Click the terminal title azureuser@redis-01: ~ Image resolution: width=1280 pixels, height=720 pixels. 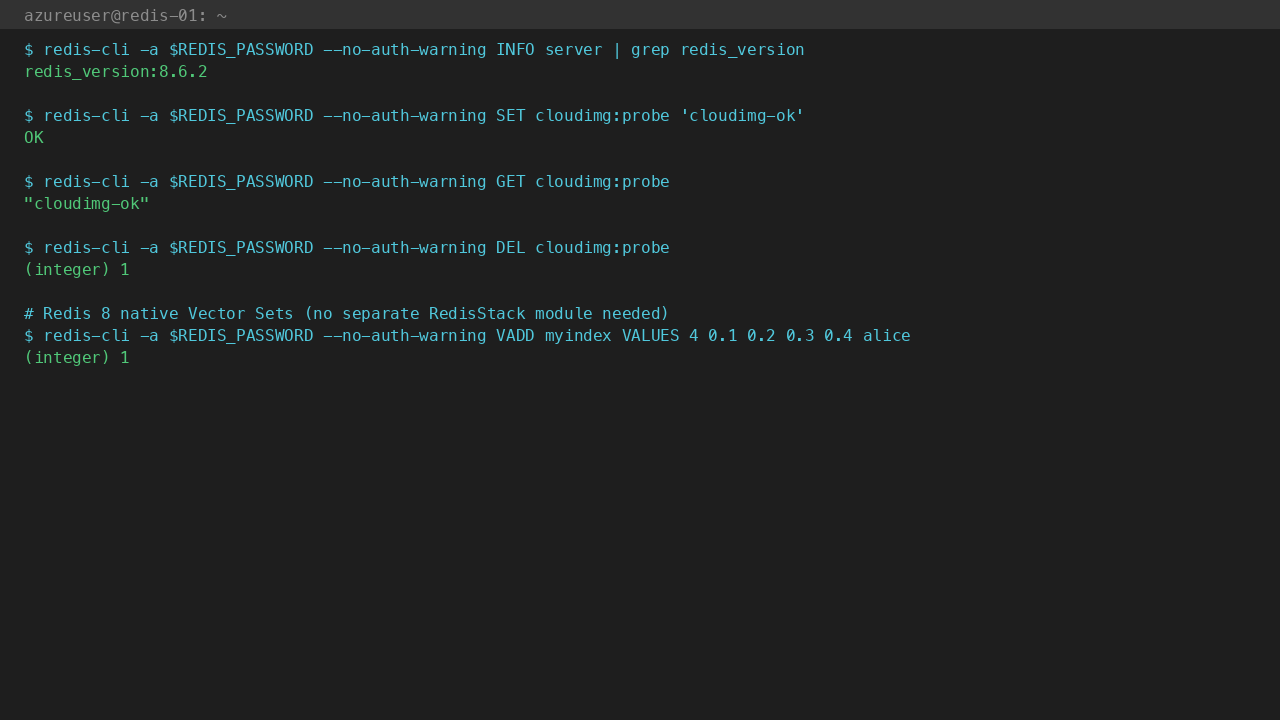click(x=125, y=15)
